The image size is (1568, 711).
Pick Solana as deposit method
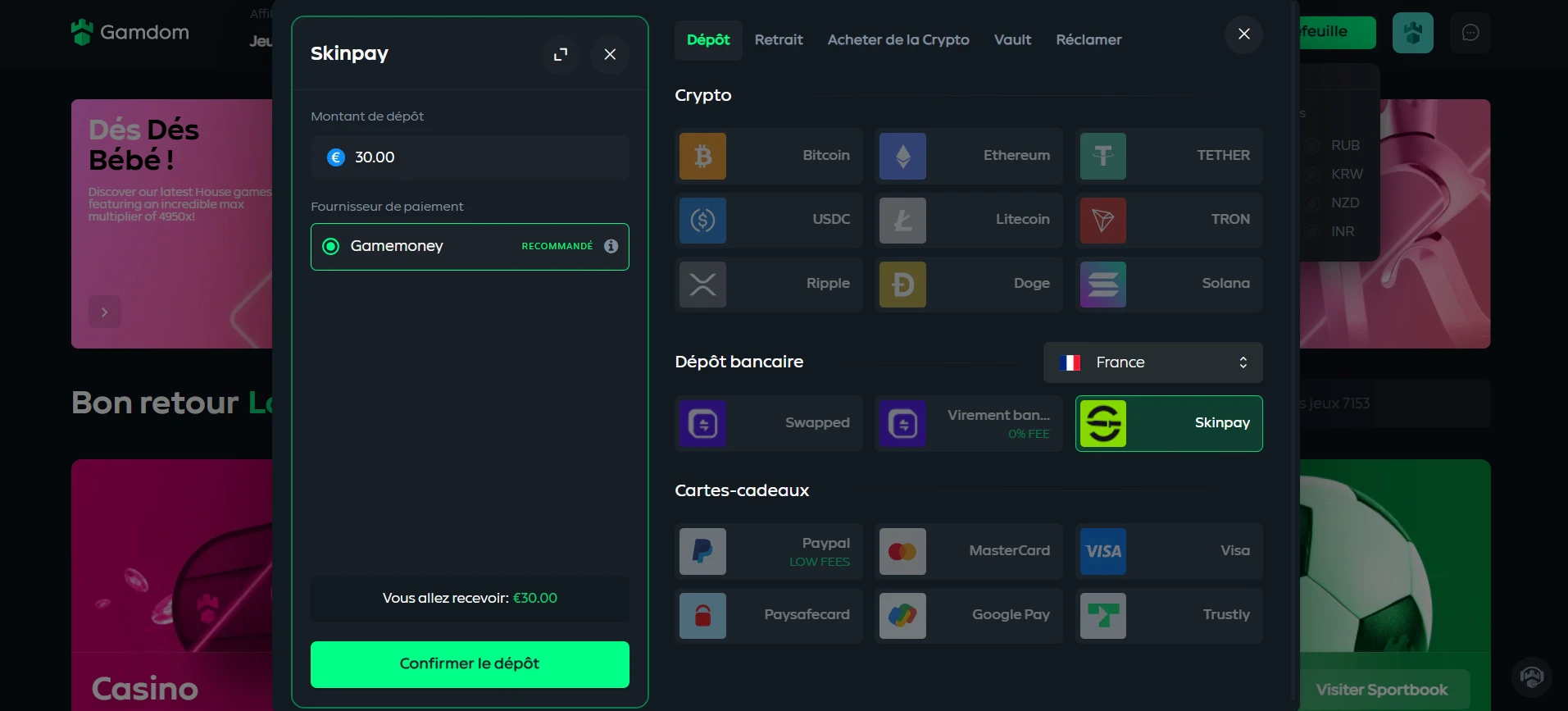1169,284
